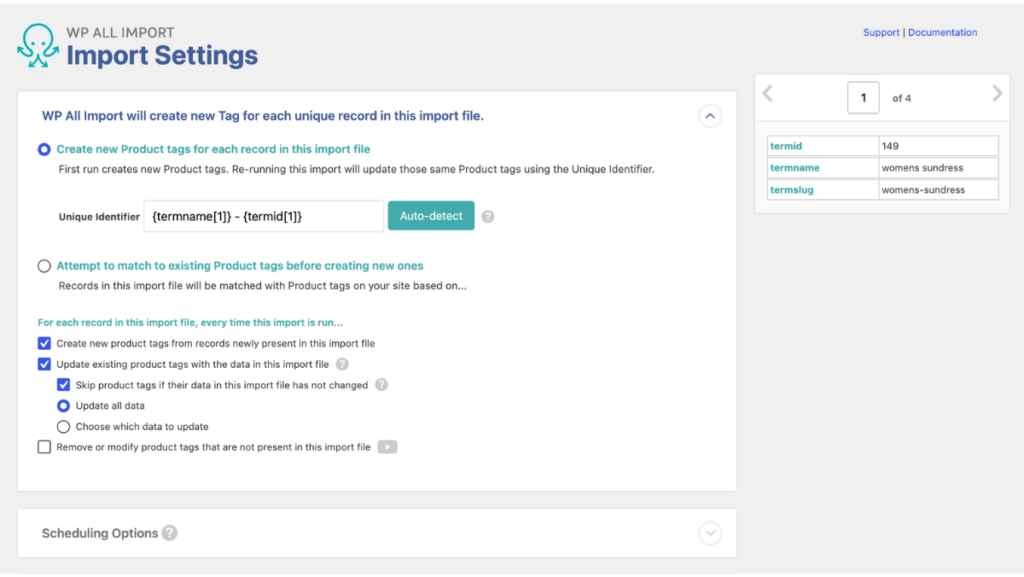Click the termname field name

[794, 168]
